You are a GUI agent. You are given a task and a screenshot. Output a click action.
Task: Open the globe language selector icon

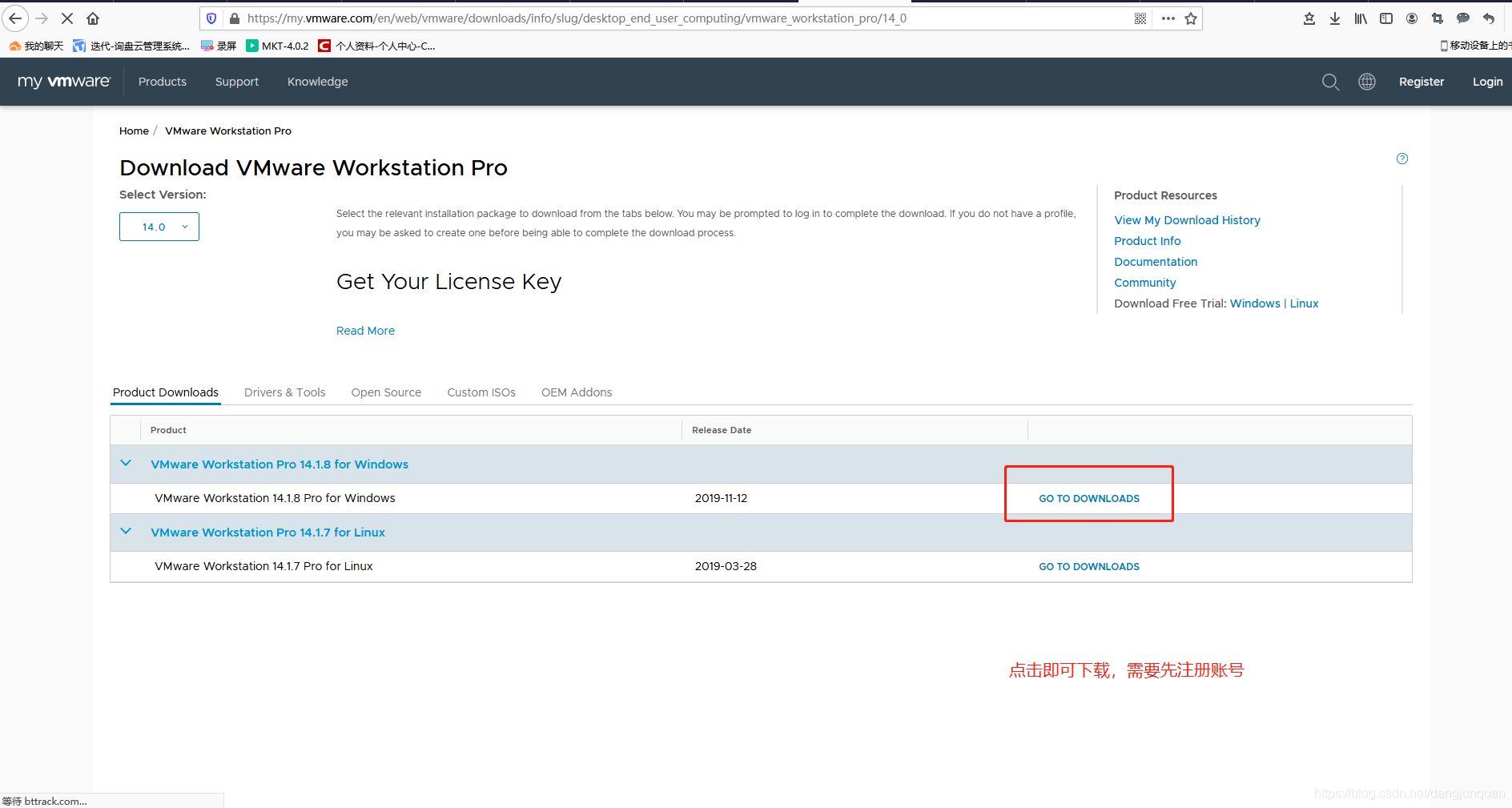pos(1367,82)
